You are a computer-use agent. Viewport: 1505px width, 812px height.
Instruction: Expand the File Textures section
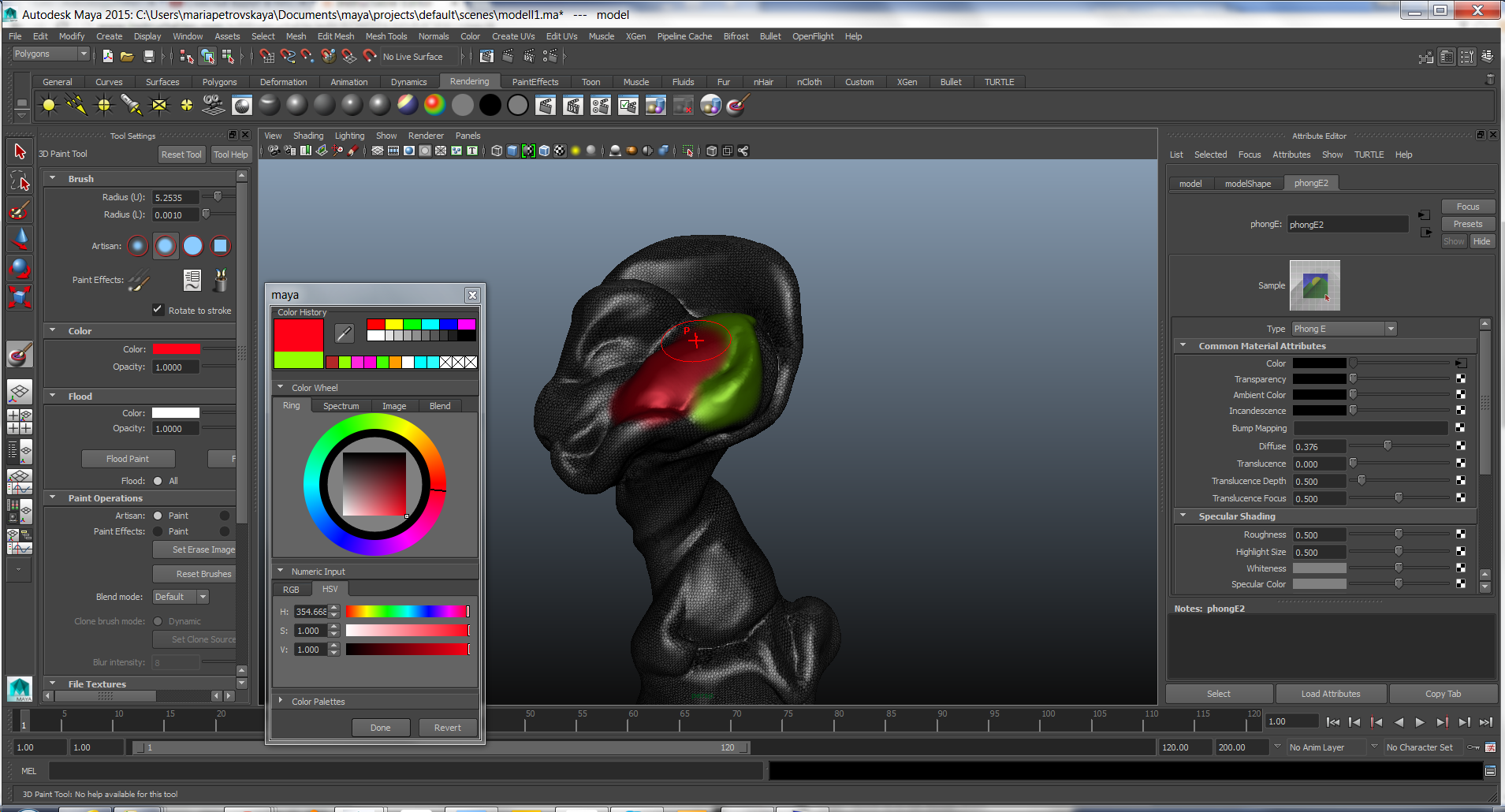click(53, 683)
